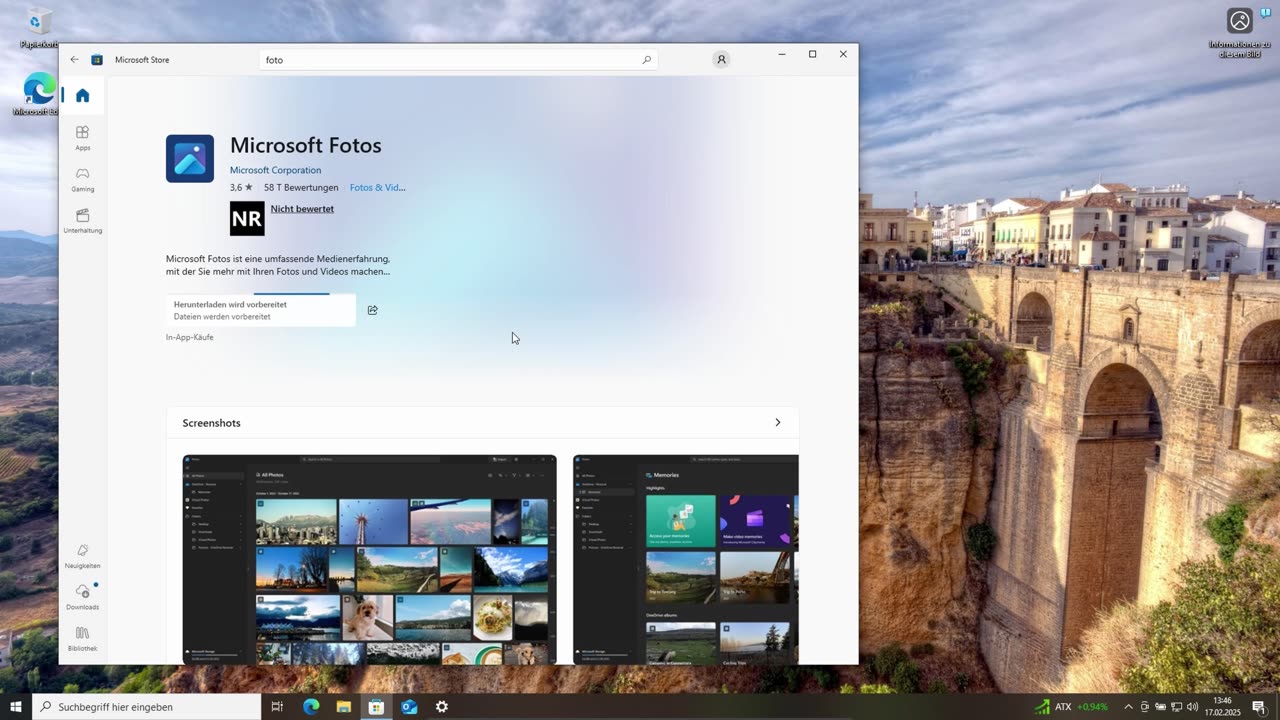The height and width of the screenshot is (720, 1280).
Task: Switch to Microsoft Store taskbar icon
Action: click(376, 707)
